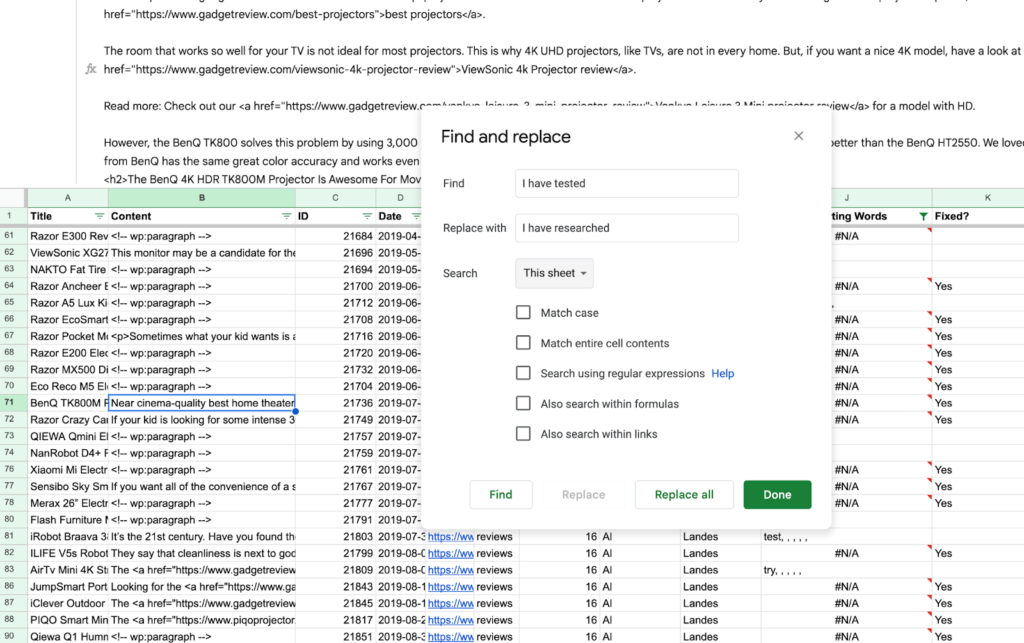Select column A header
Image resolution: width=1024 pixels, height=643 pixels.
click(x=67, y=198)
